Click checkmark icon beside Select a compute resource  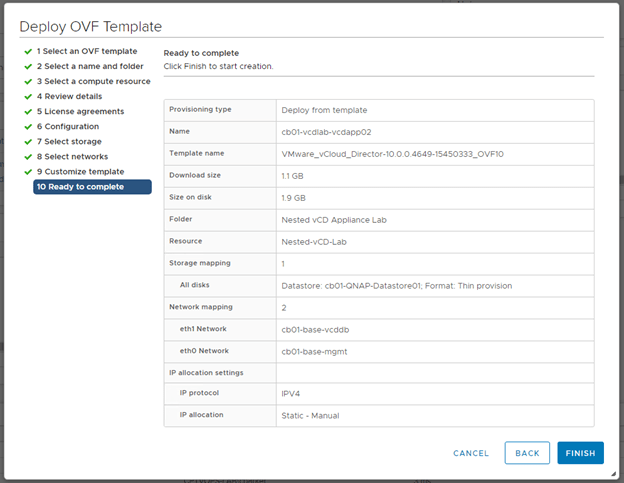(26, 81)
